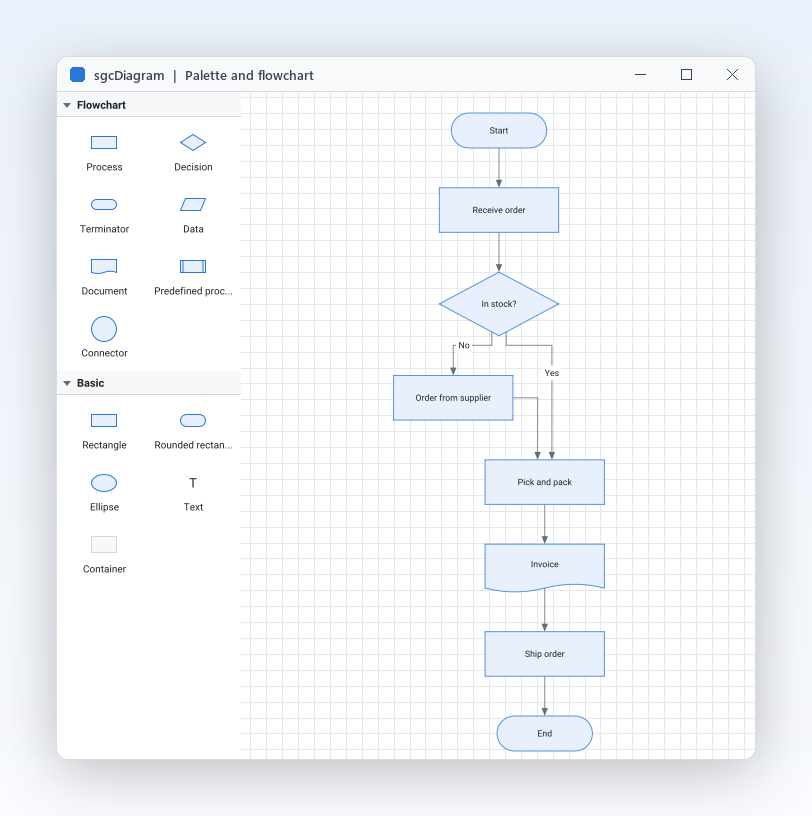Choose the Rectangle basic shape

[x=104, y=420]
